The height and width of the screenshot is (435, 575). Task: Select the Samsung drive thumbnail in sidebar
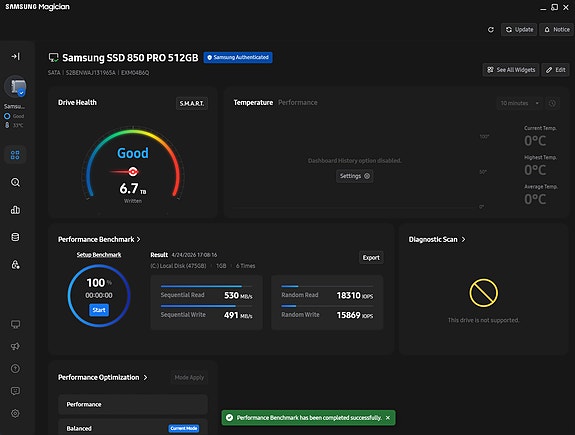[x=15, y=87]
